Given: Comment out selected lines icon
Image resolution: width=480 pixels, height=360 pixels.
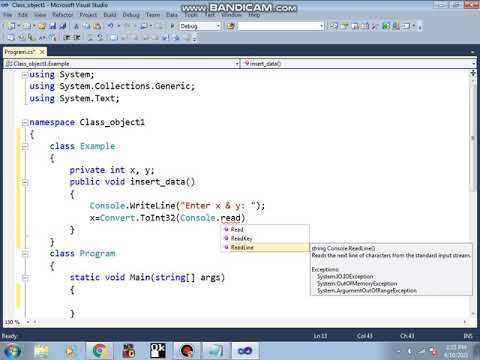Looking at the screenshot, I should click(x=91, y=37).
